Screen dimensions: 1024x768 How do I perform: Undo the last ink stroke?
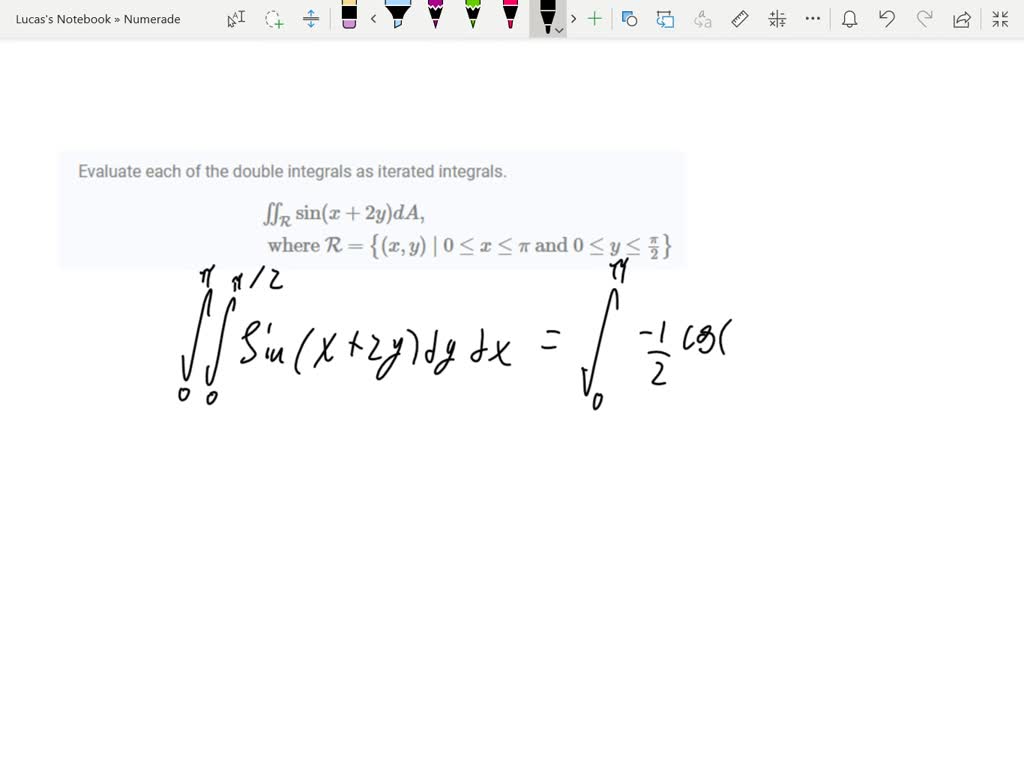click(x=886, y=18)
